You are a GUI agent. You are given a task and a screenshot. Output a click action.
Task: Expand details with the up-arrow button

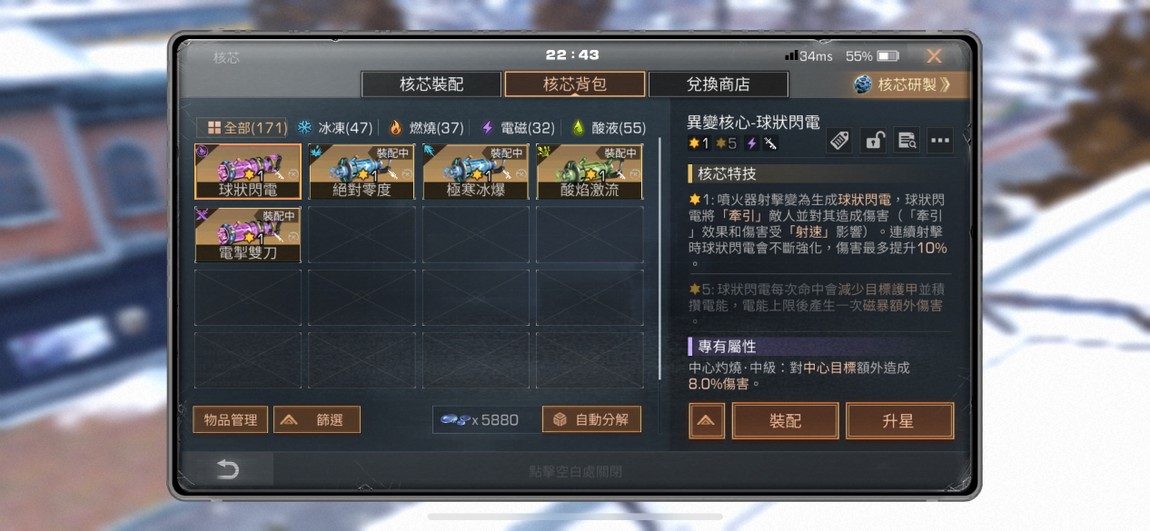(x=707, y=421)
